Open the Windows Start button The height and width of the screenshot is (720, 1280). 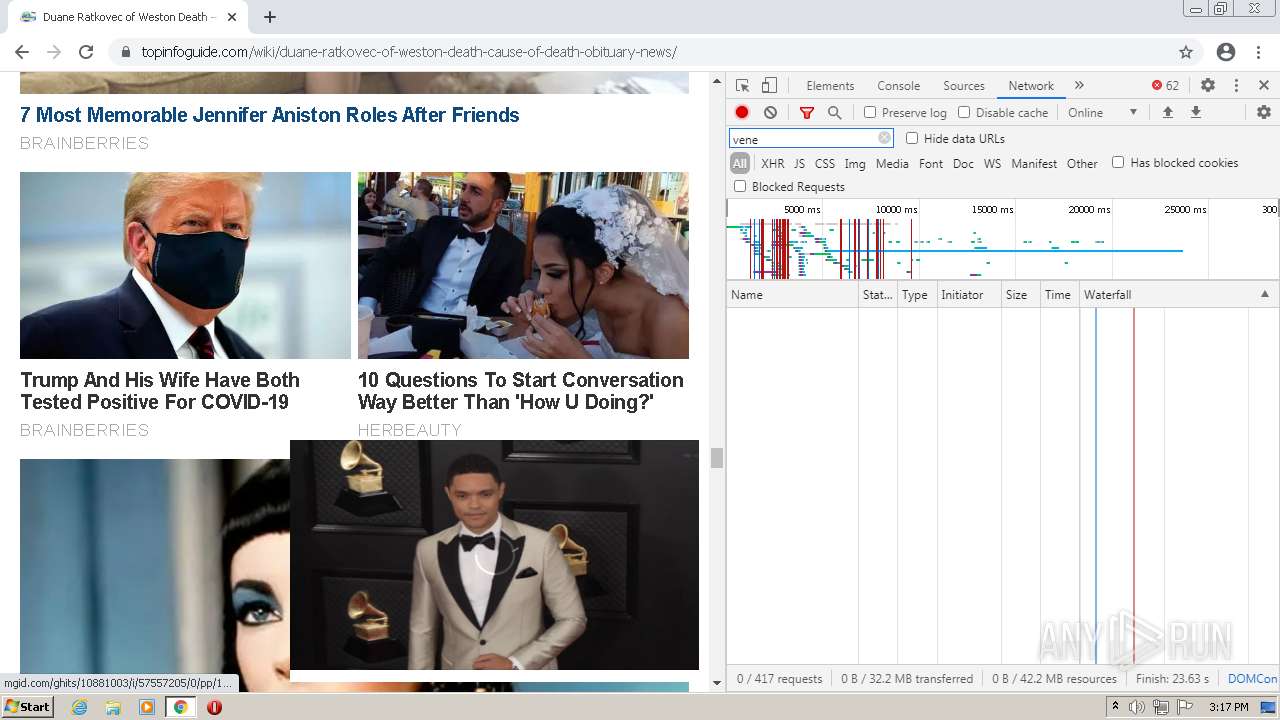(27, 707)
